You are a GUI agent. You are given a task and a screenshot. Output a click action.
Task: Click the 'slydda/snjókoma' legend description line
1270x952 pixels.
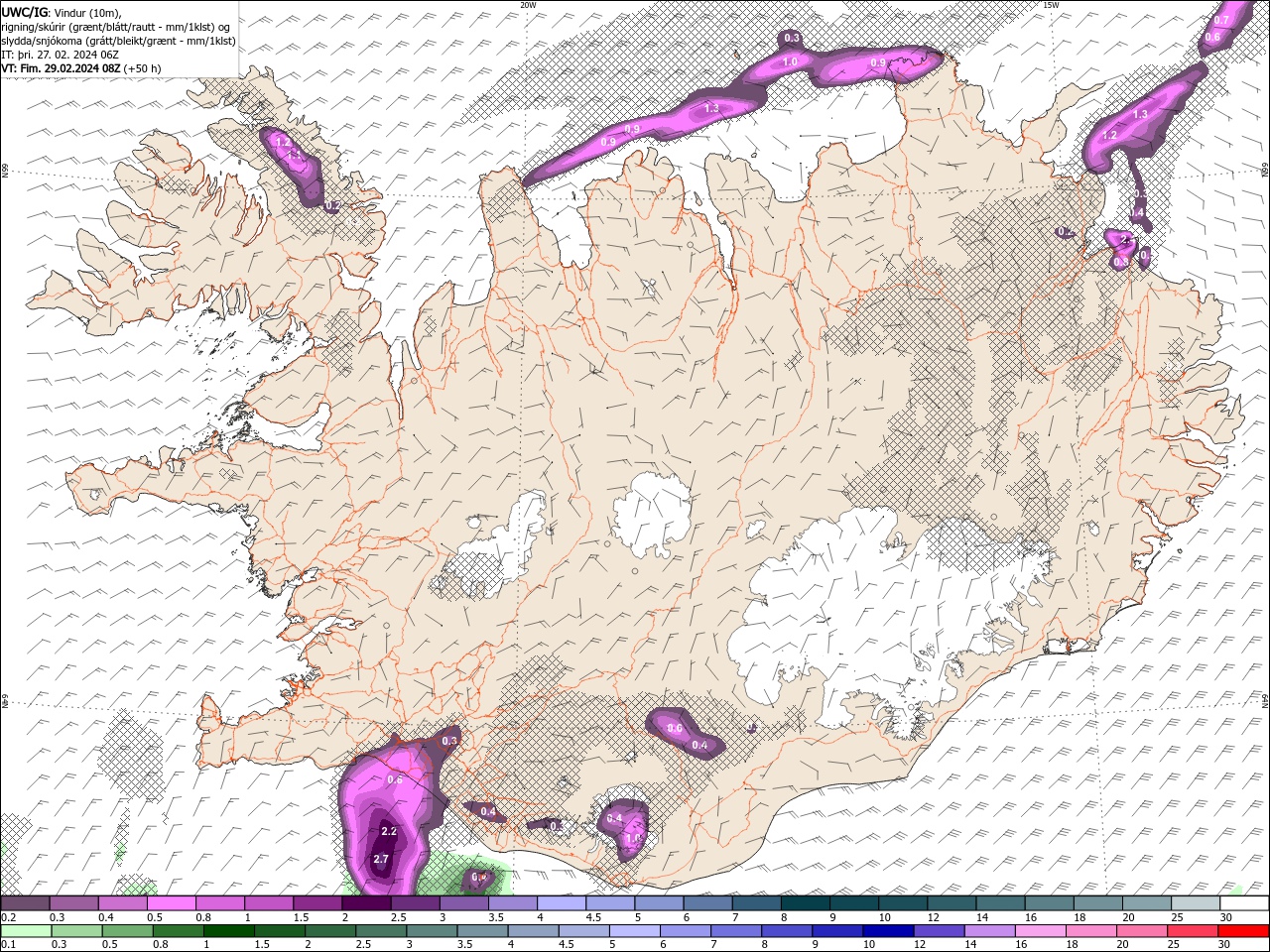click(x=118, y=41)
